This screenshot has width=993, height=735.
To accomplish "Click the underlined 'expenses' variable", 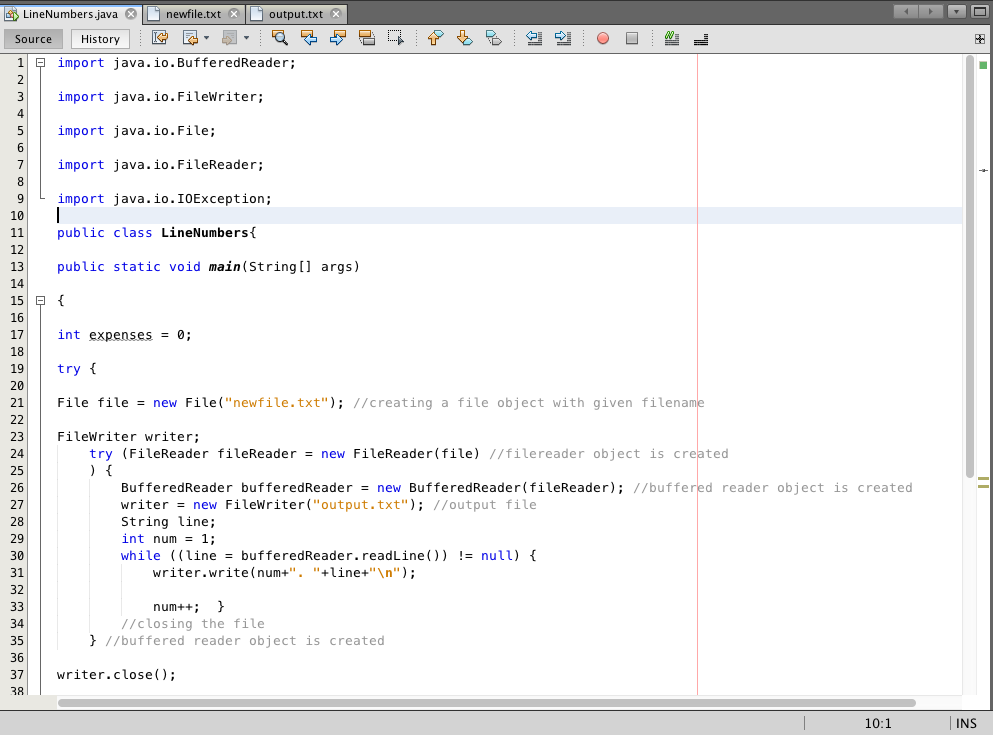I will tap(120, 335).
